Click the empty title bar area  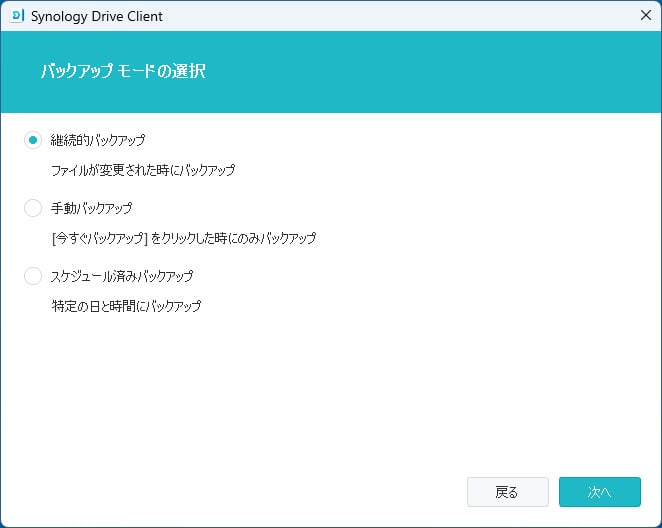point(400,16)
